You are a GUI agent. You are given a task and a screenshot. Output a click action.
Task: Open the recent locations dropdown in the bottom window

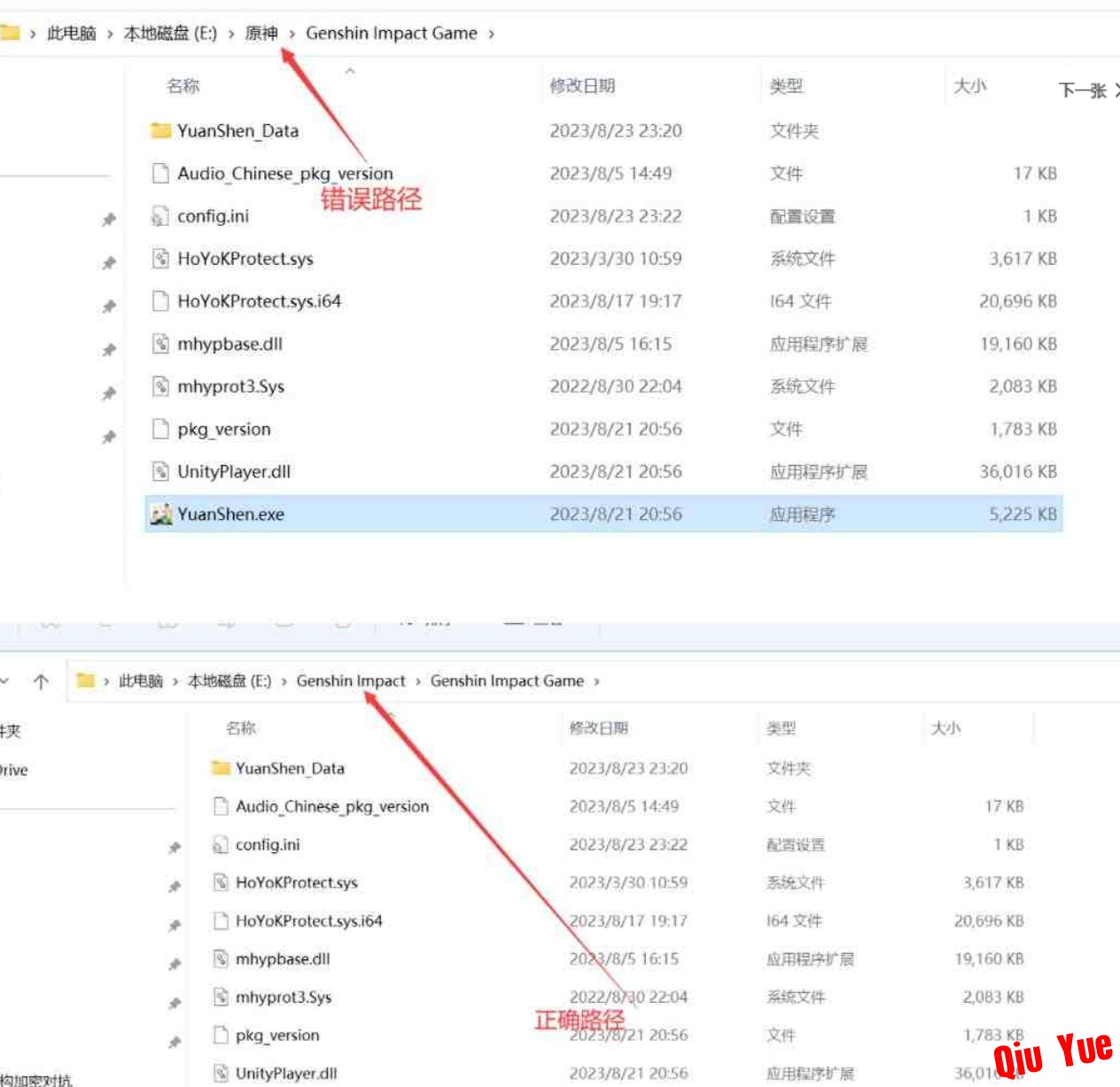[5, 681]
